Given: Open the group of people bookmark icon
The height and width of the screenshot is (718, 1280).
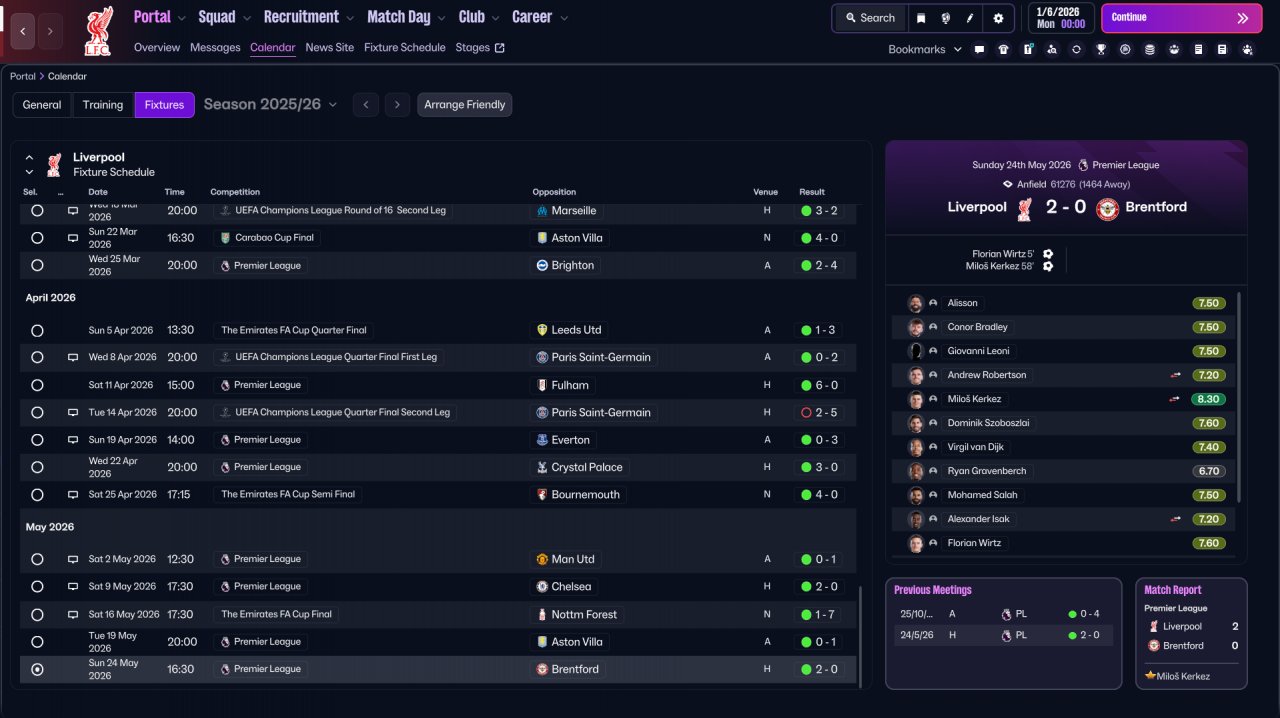Looking at the screenshot, I should (1173, 49).
